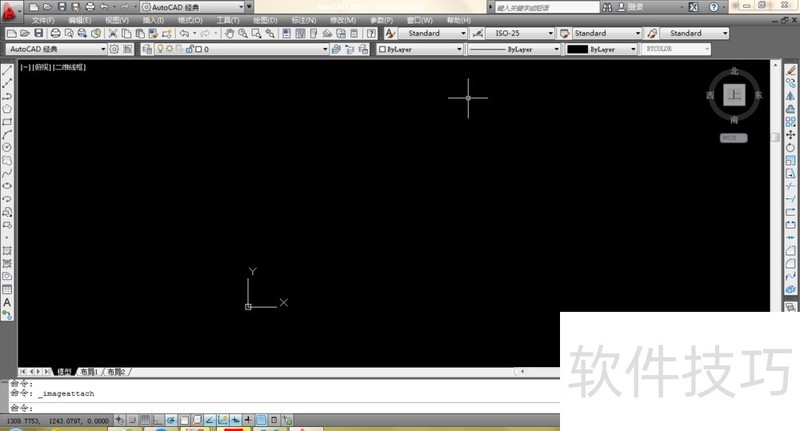Expand the layer 0 dropdown list
Viewport: 800px width, 431px height.
324,49
